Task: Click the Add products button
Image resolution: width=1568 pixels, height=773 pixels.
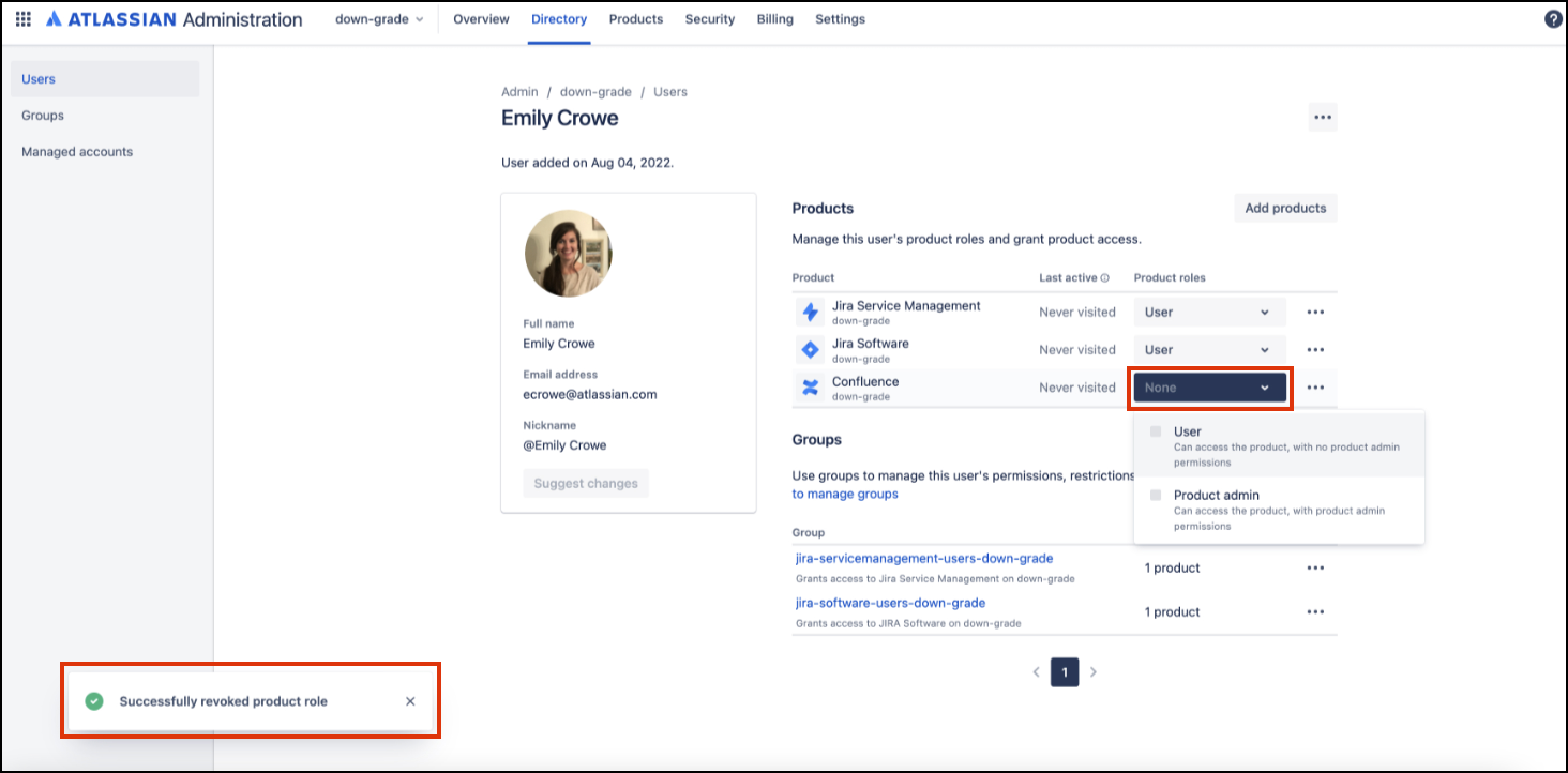Action: coord(1285,208)
